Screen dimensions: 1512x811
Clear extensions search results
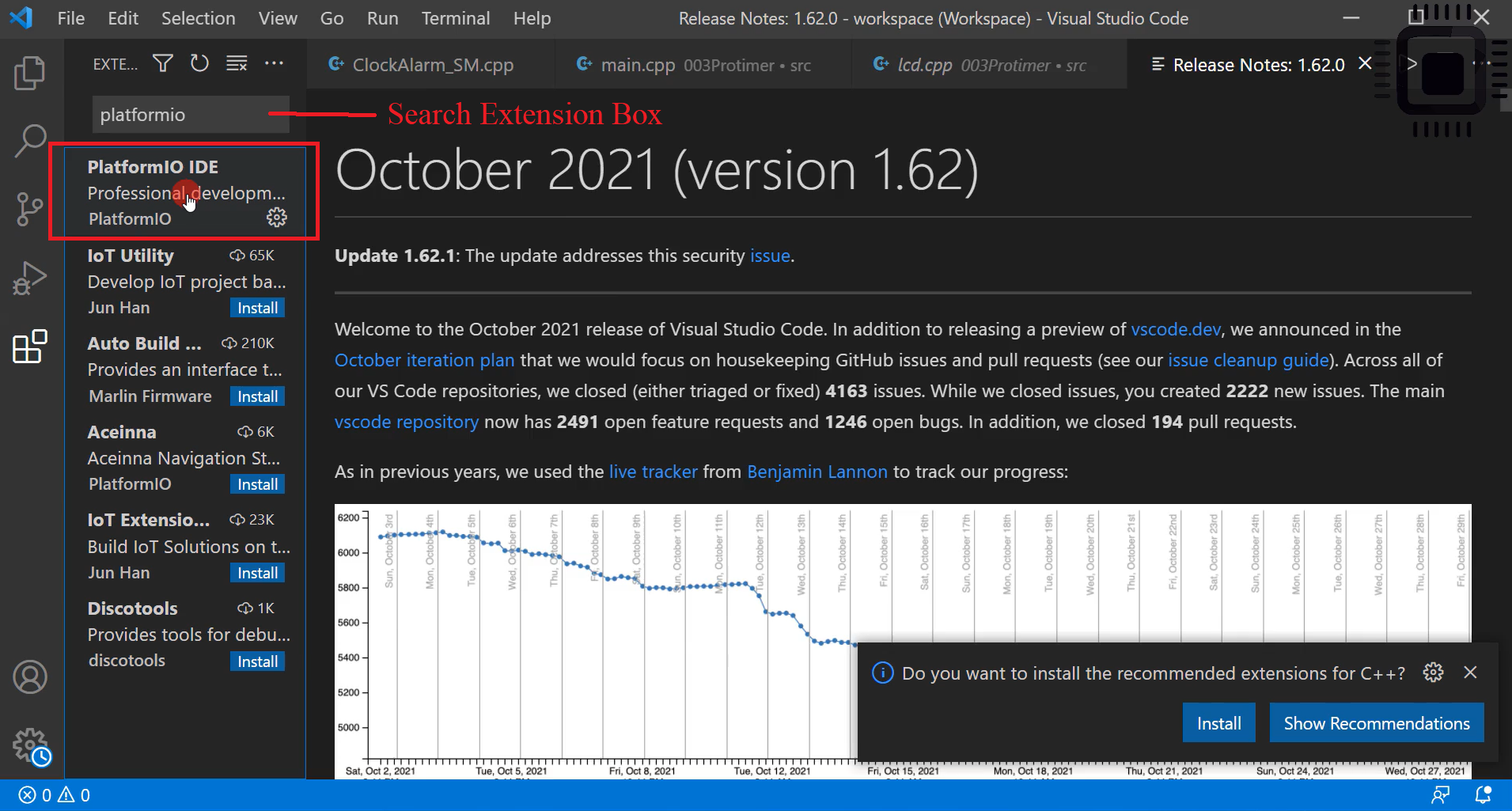(x=237, y=63)
